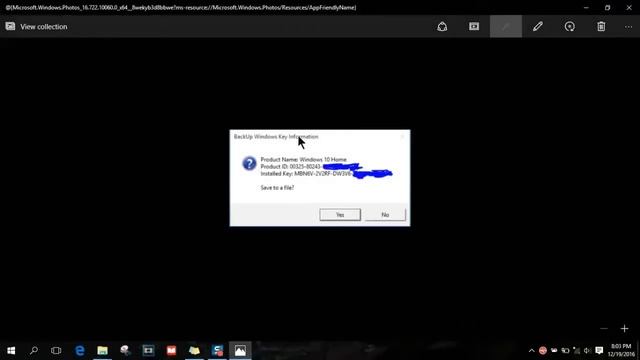Image resolution: width=640 pixels, height=360 pixels.
Task: Open the three-dot more options menu
Action: (x=628, y=27)
